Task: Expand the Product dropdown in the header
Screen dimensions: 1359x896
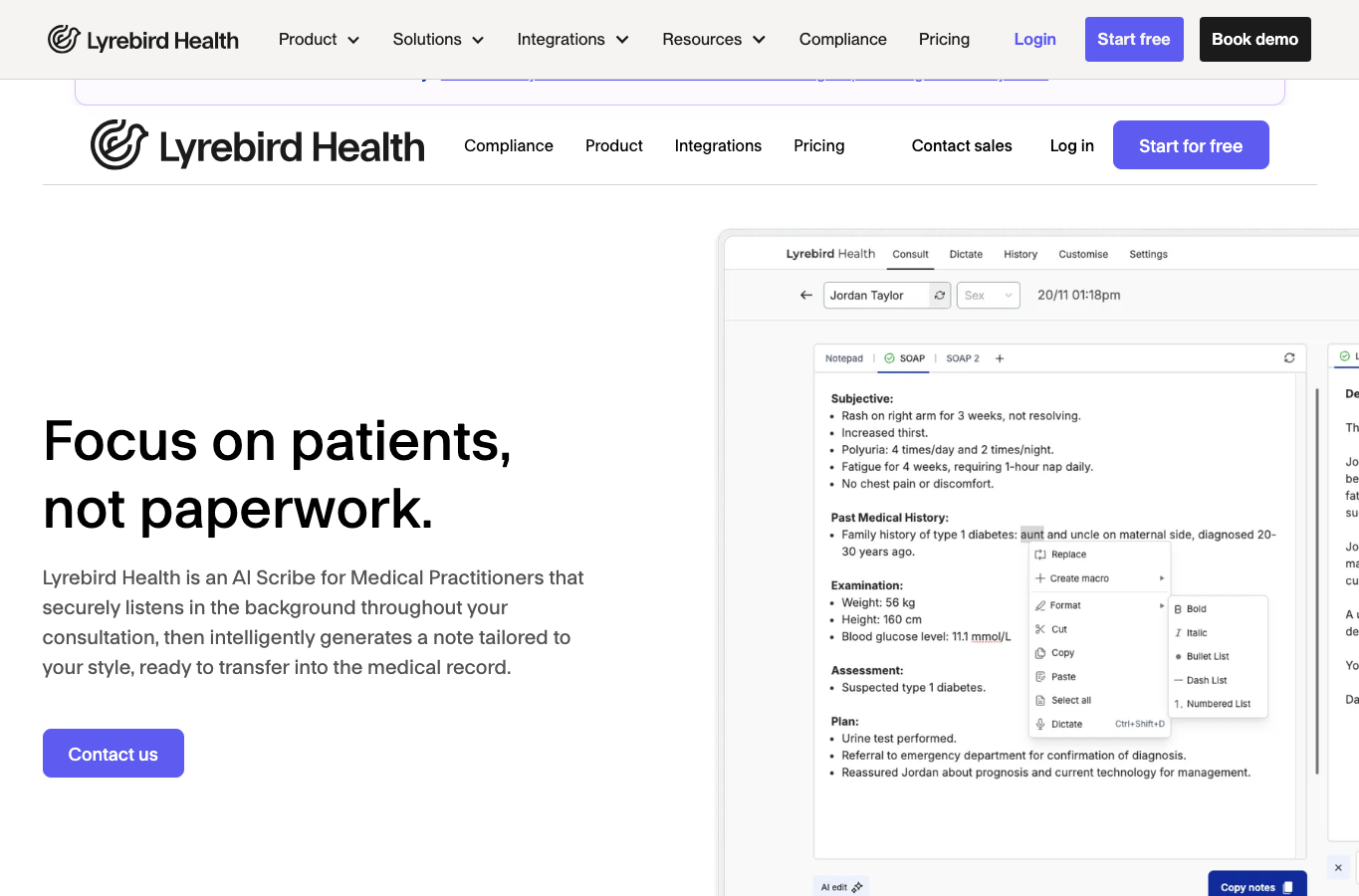Action: pyautogui.click(x=319, y=40)
